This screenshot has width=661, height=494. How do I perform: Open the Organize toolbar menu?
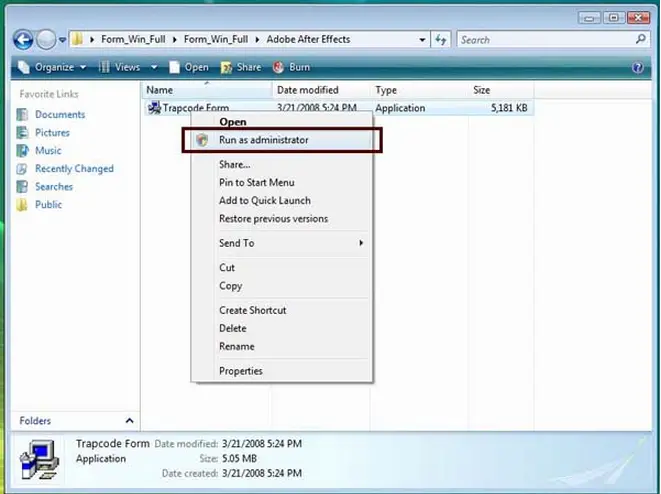[x=53, y=67]
